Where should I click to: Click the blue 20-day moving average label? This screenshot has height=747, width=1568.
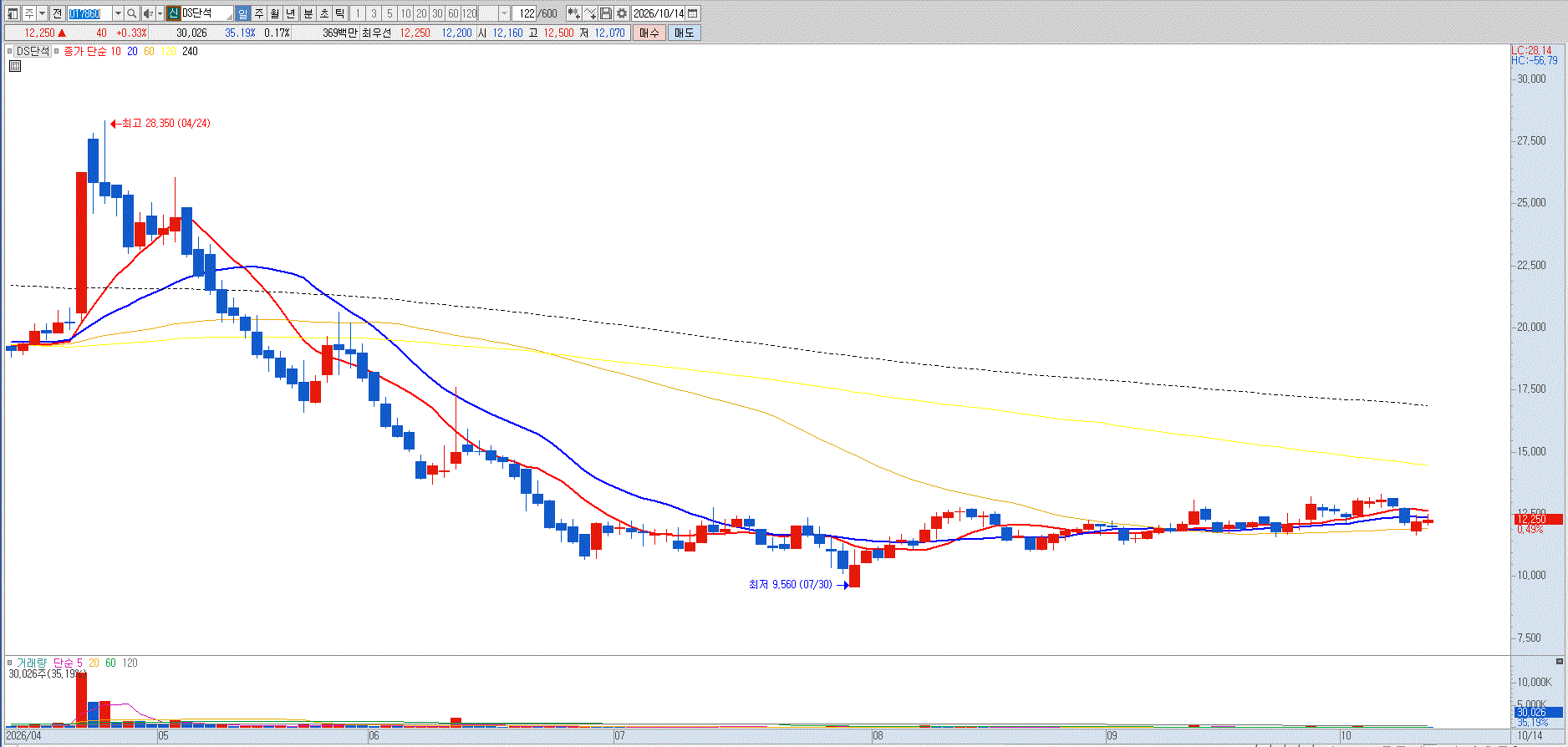click(x=132, y=51)
